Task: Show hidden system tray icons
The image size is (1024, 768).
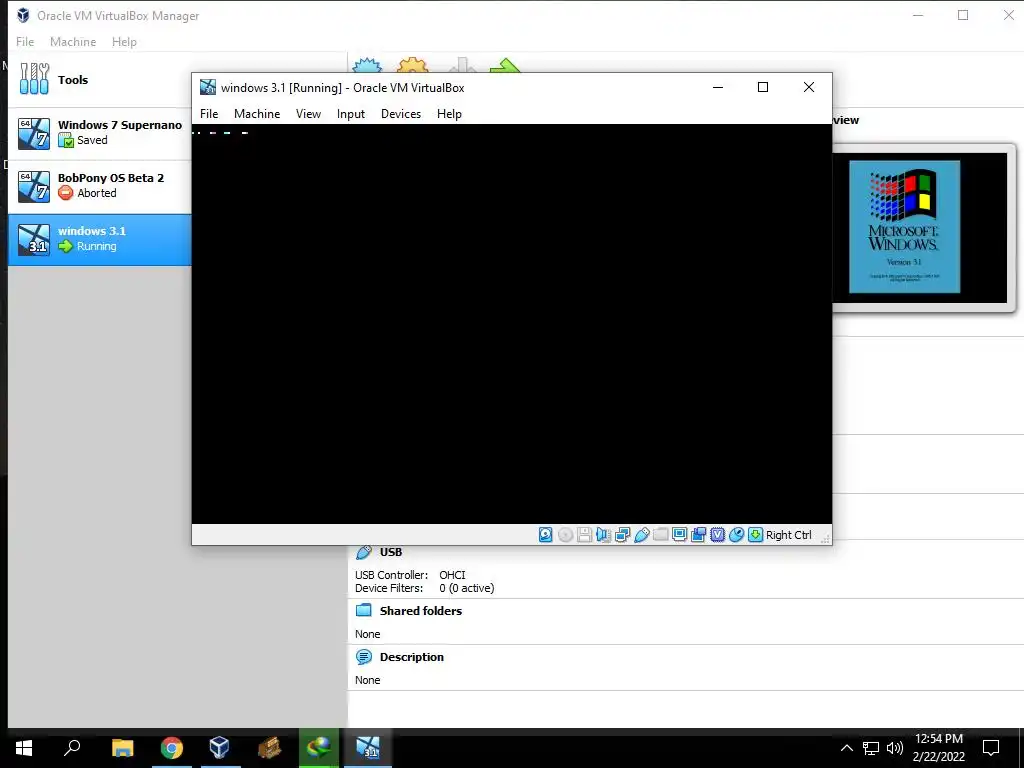Action: click(846, 748)
